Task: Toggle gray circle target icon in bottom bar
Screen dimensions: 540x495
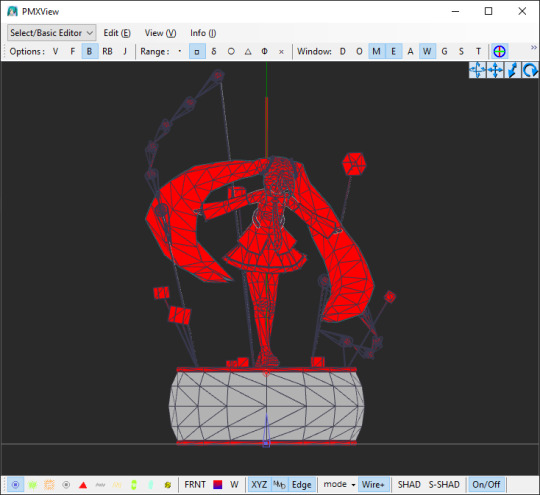Action: (66, 485)
